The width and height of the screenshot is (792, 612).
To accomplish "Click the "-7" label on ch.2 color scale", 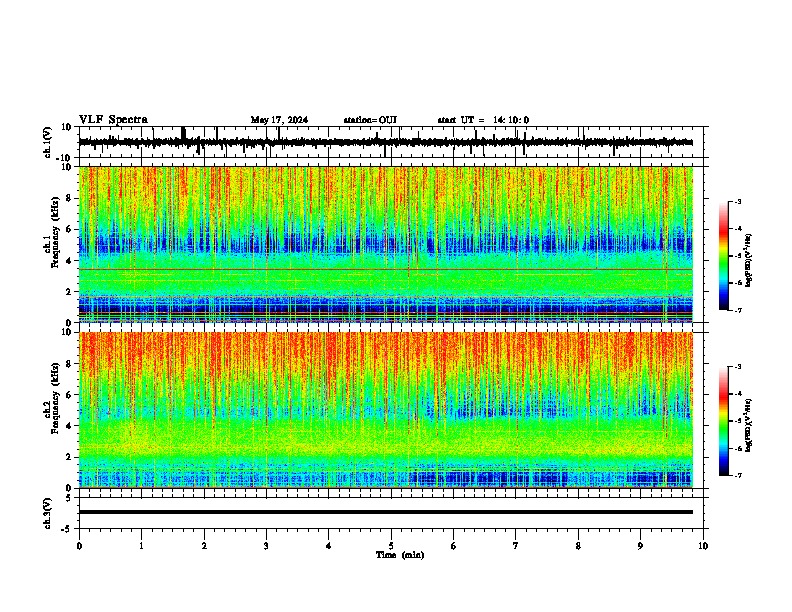I will [x=738, y=475].
